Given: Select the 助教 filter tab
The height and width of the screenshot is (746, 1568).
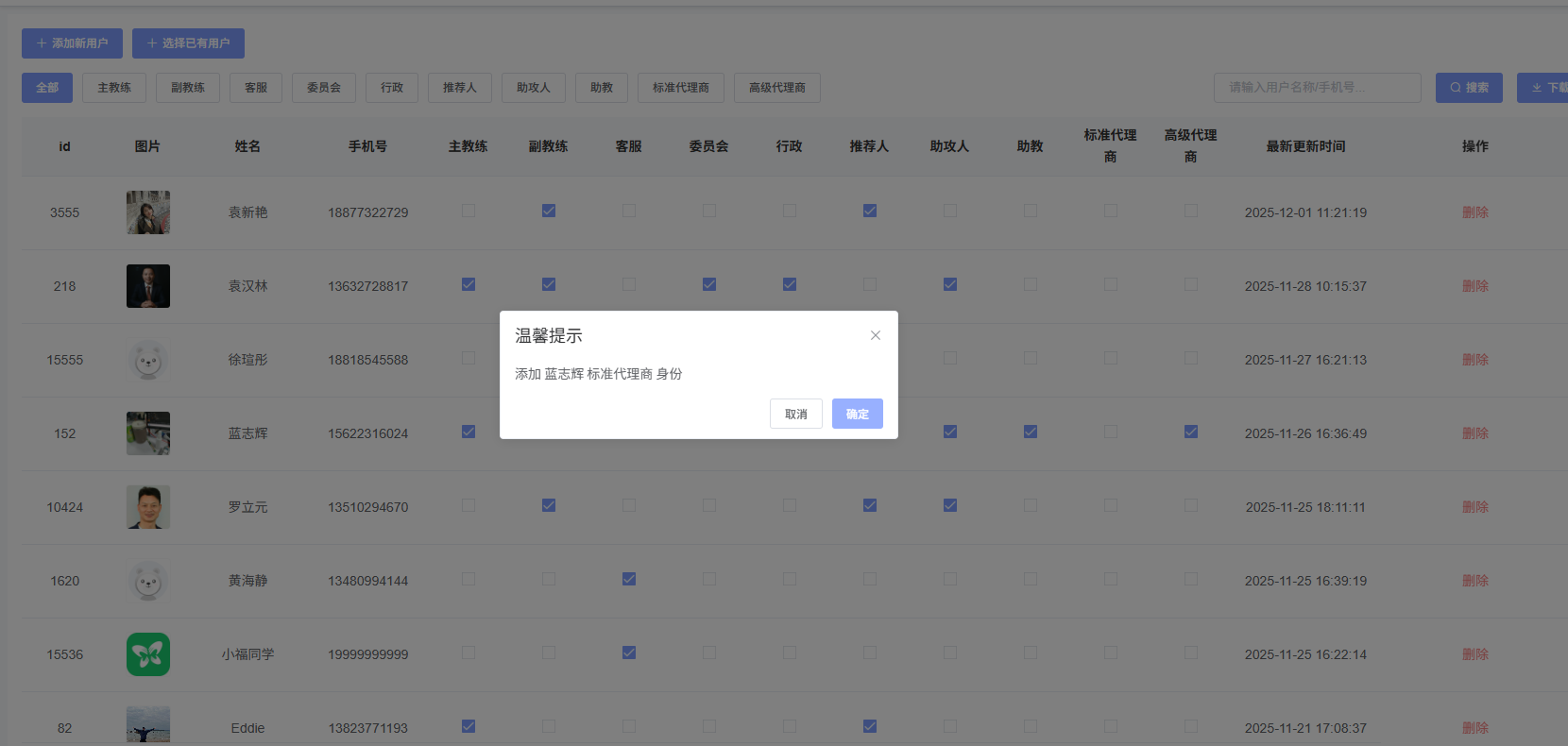Looking at the screenshot, I should pos(602,88).
